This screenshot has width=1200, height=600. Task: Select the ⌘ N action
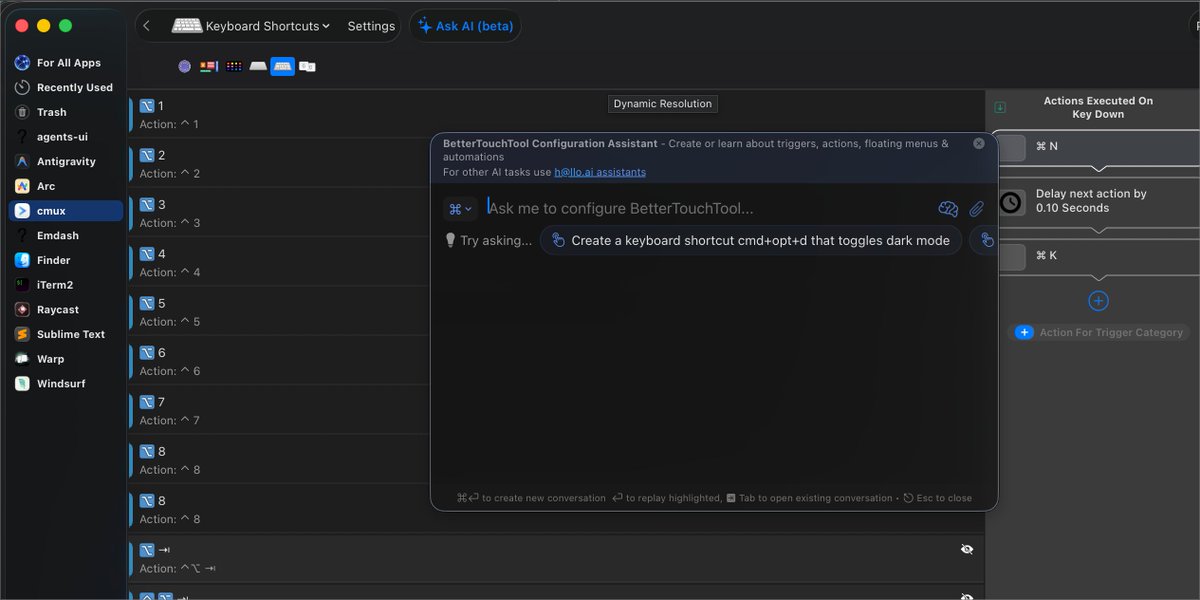pyautogui.click(x=1098, y=147)
